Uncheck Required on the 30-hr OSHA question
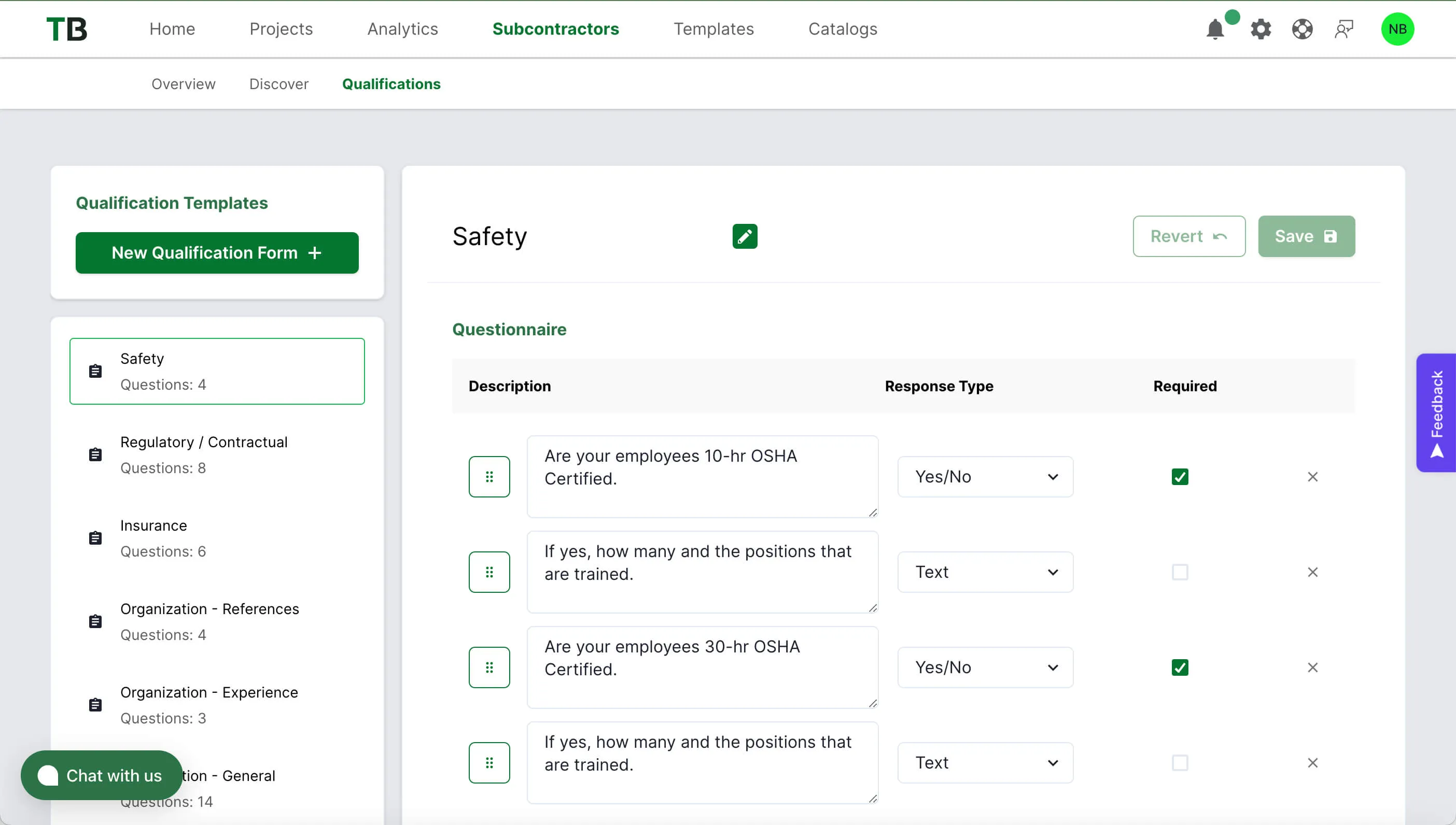 point(1180,667)
